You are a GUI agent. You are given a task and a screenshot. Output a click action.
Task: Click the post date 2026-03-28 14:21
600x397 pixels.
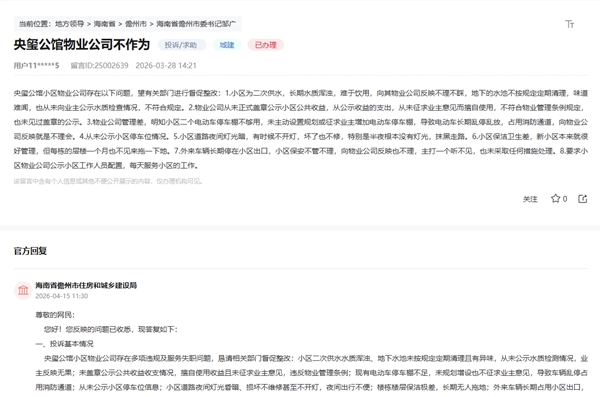[x=166, y=65]
